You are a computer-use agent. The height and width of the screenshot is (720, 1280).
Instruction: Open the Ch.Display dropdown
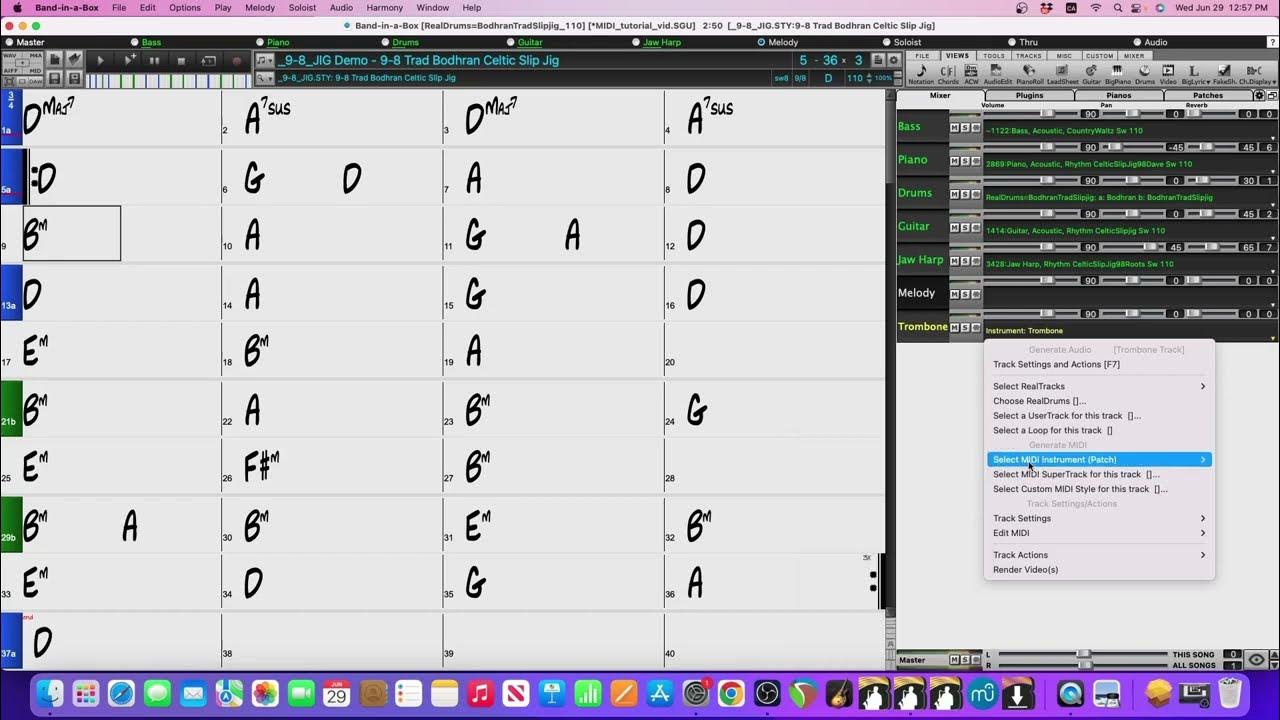point(1258,72)
